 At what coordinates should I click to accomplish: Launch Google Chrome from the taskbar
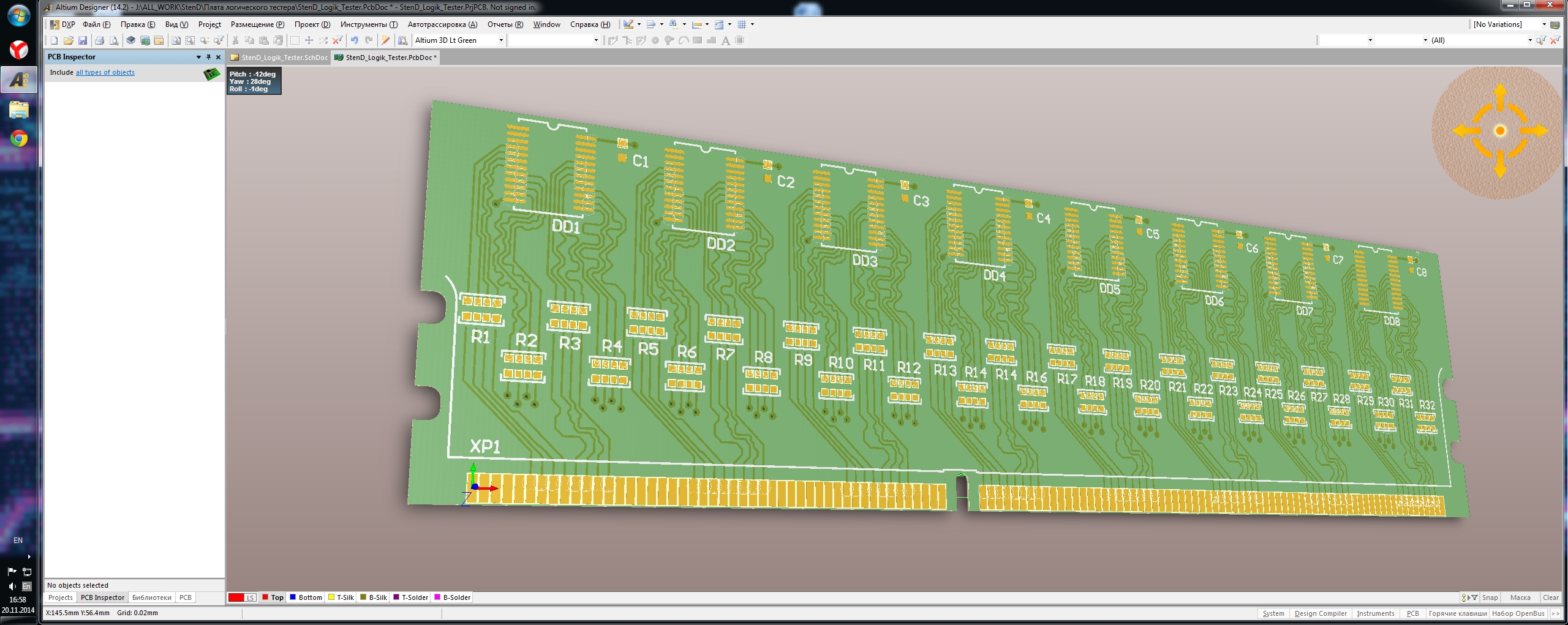pos(18,139)
